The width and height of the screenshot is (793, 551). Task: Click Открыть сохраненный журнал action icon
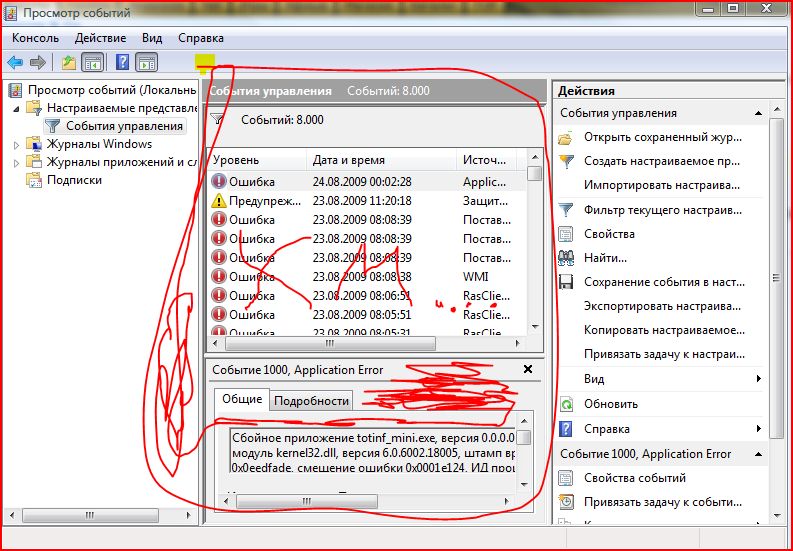tap(567, 137)
